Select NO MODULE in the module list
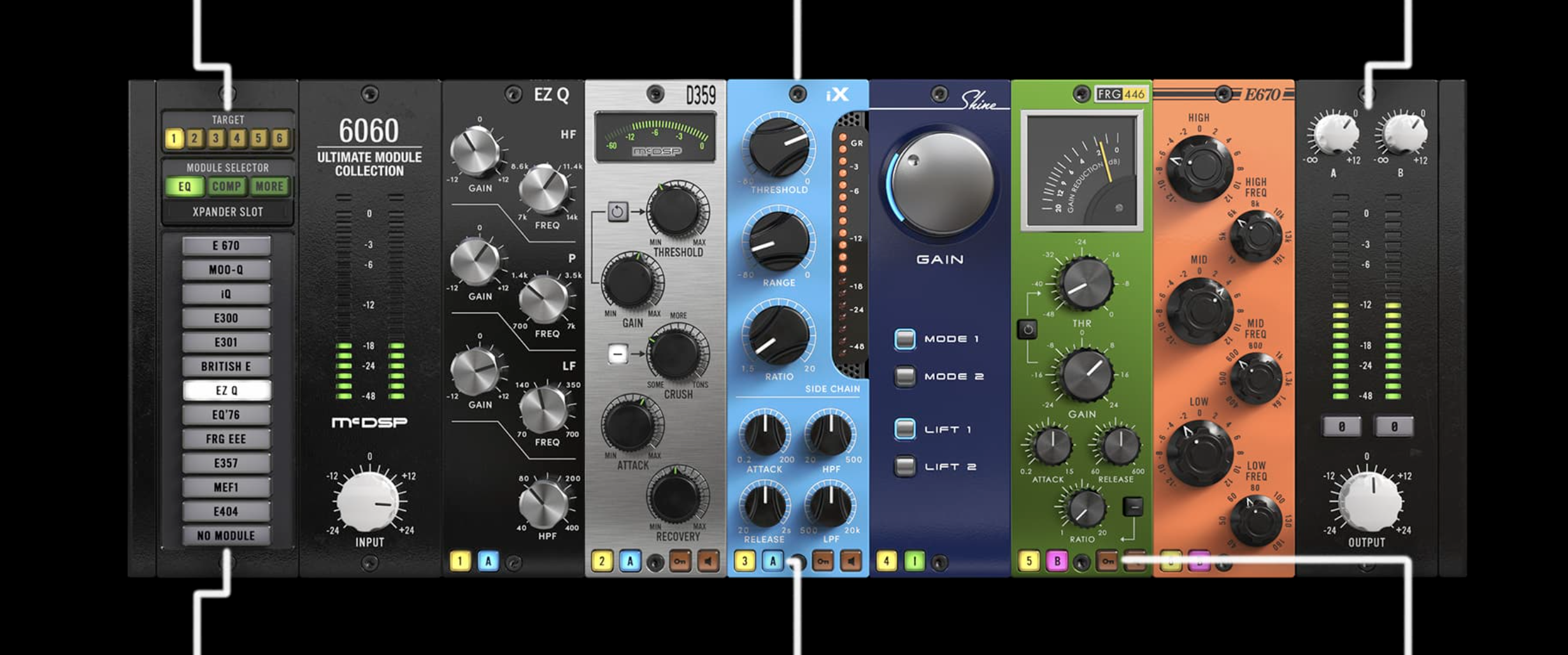Screen dimensions: 1568x655 (226, 536)
